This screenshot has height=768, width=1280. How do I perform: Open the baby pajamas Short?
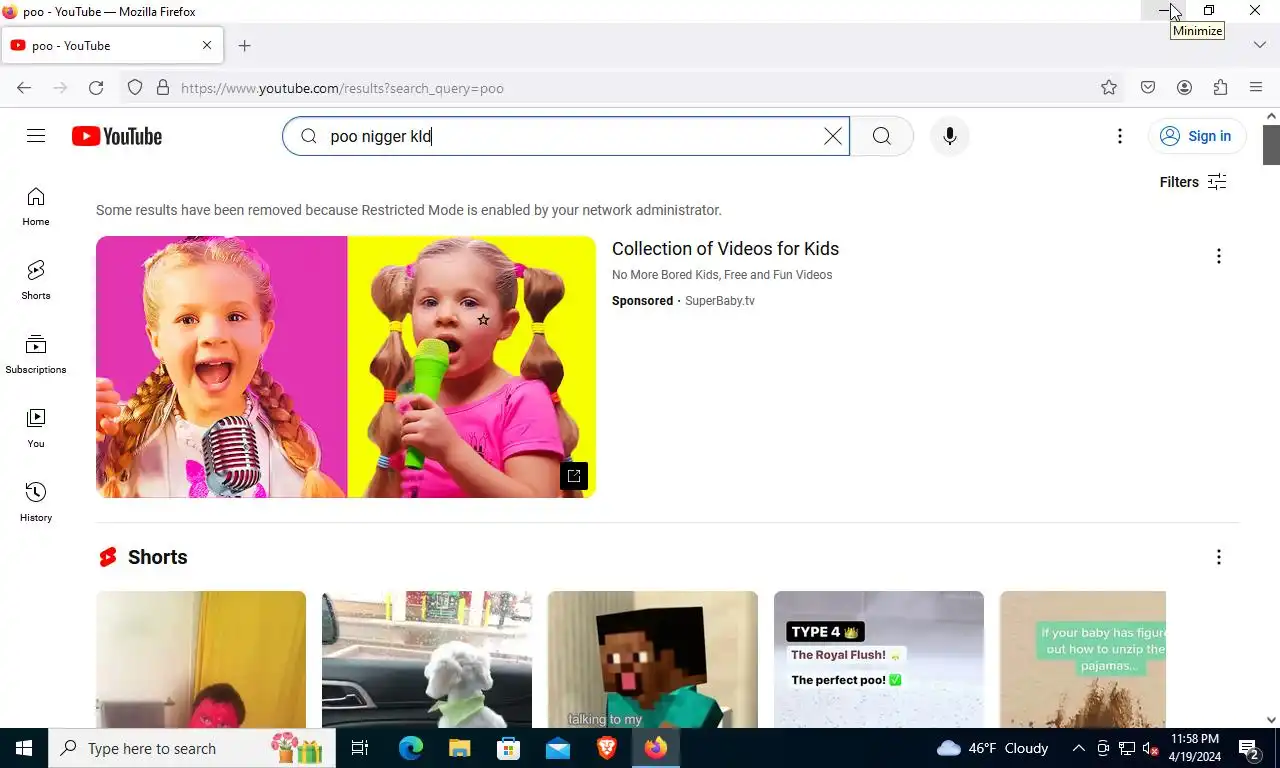[x=1083, y=659]
